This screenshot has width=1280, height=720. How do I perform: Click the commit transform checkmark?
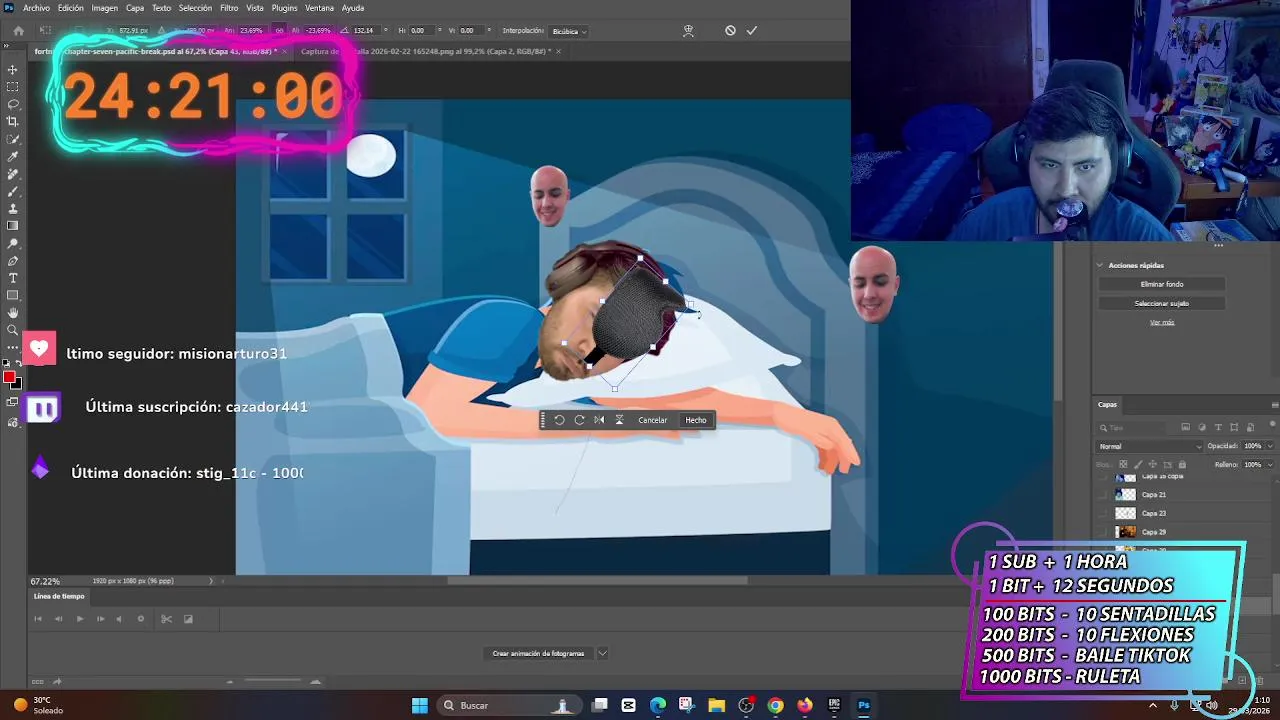coord(752,31)
